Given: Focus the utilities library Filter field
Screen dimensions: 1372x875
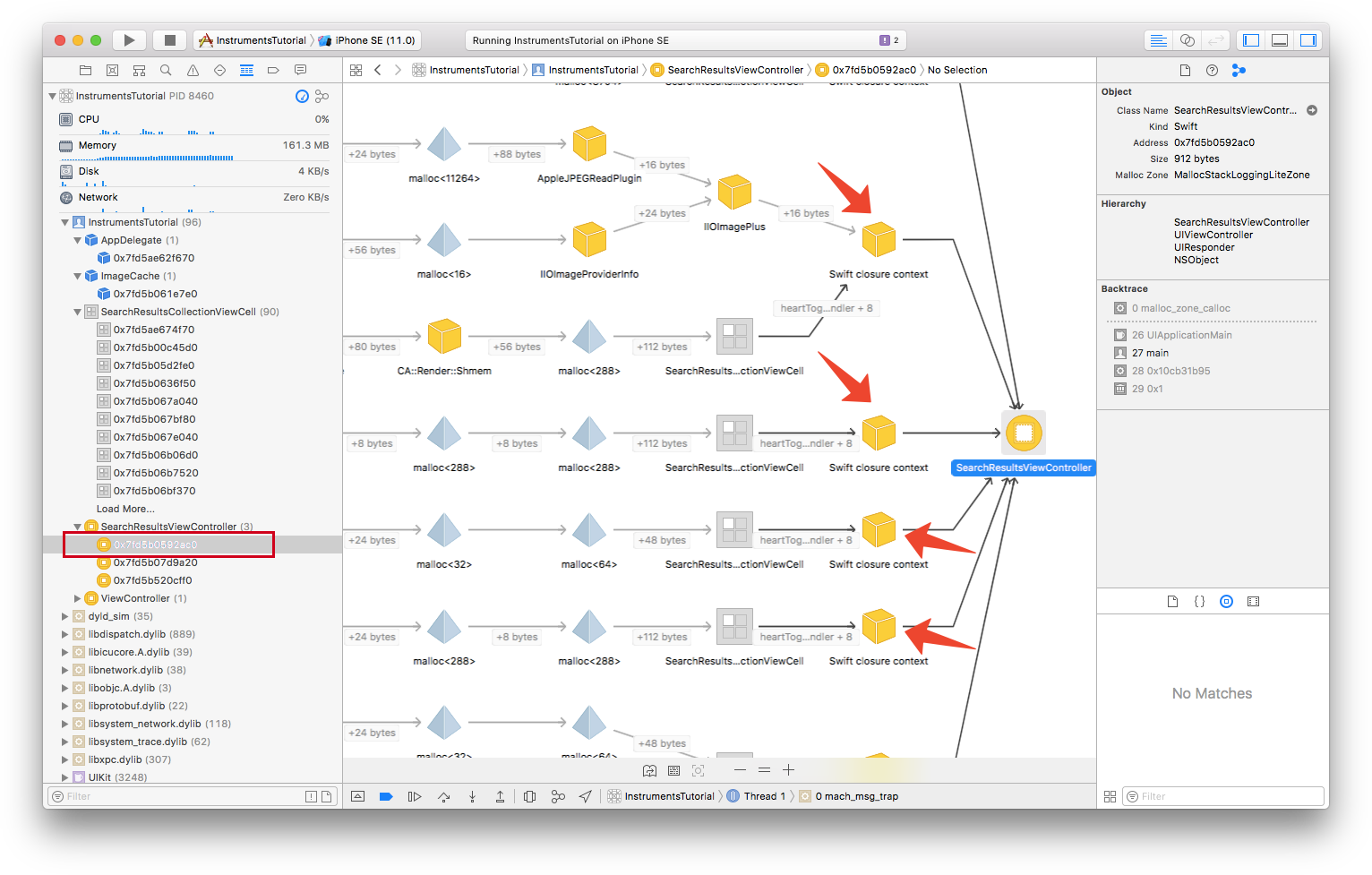Looking at the screenshot, I should coord(1224,796).
